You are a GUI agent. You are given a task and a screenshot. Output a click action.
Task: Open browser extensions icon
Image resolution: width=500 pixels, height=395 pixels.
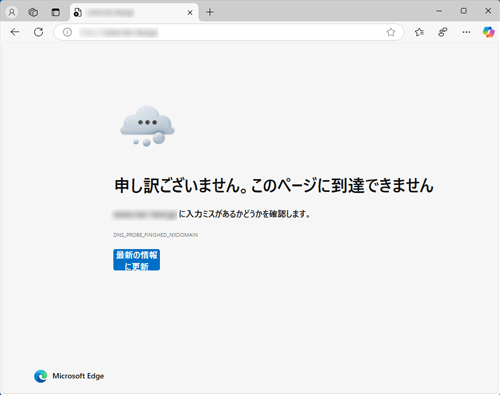[x=443, y=32]
